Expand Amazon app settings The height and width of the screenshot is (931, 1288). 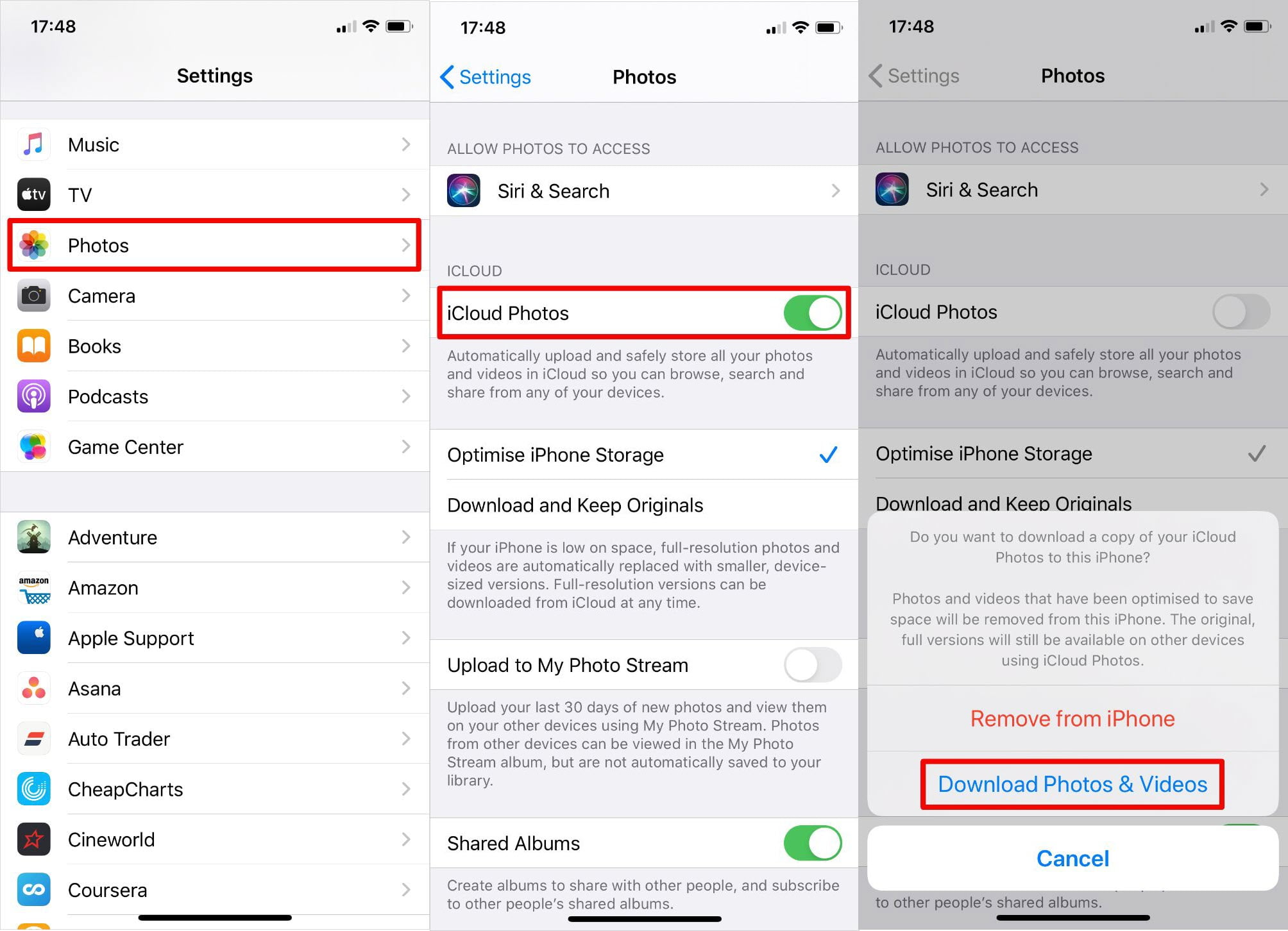pyautogui.click(x=213, y=589)
